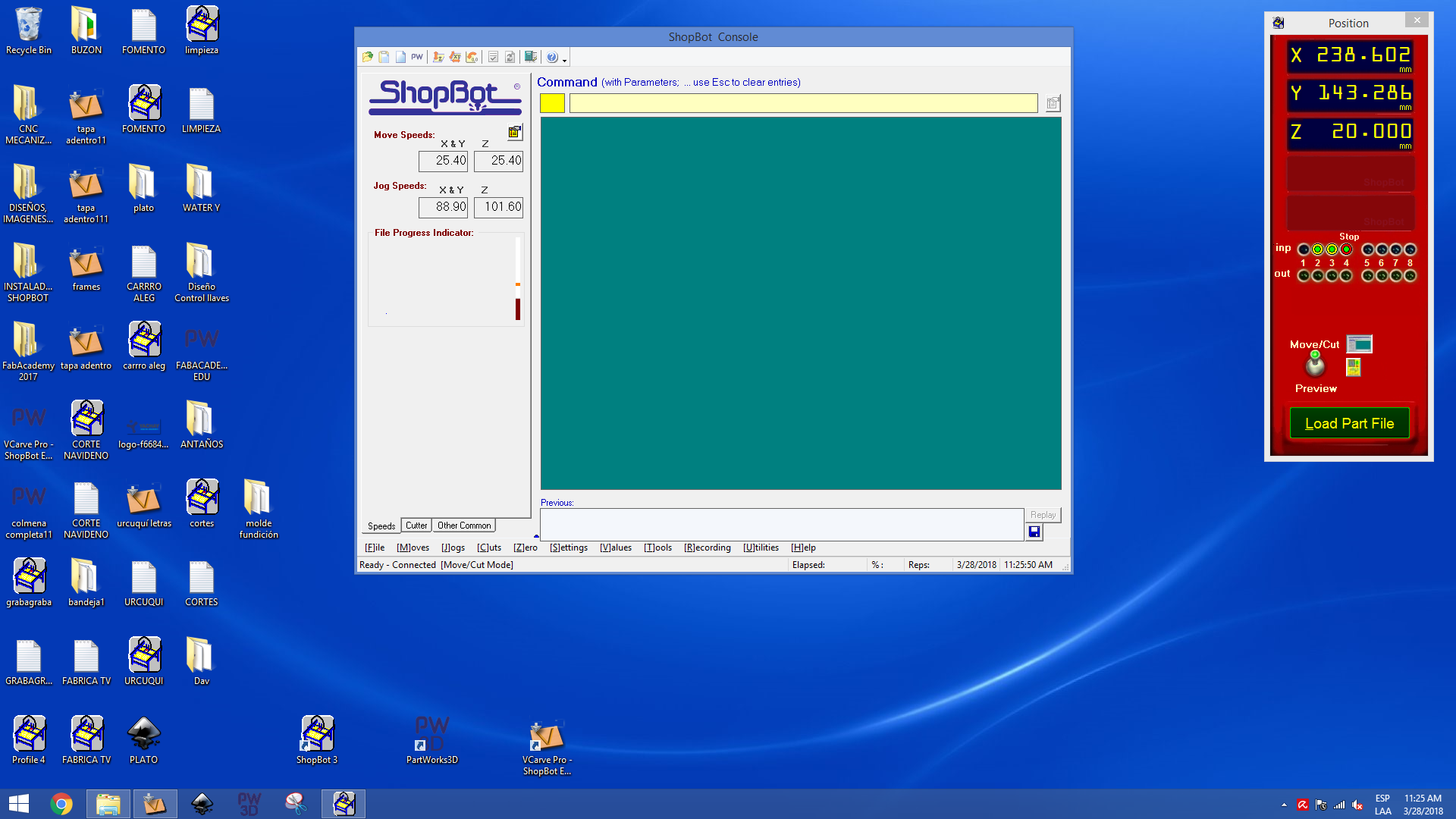Open the [J]ogs menu

coord(453,548)
